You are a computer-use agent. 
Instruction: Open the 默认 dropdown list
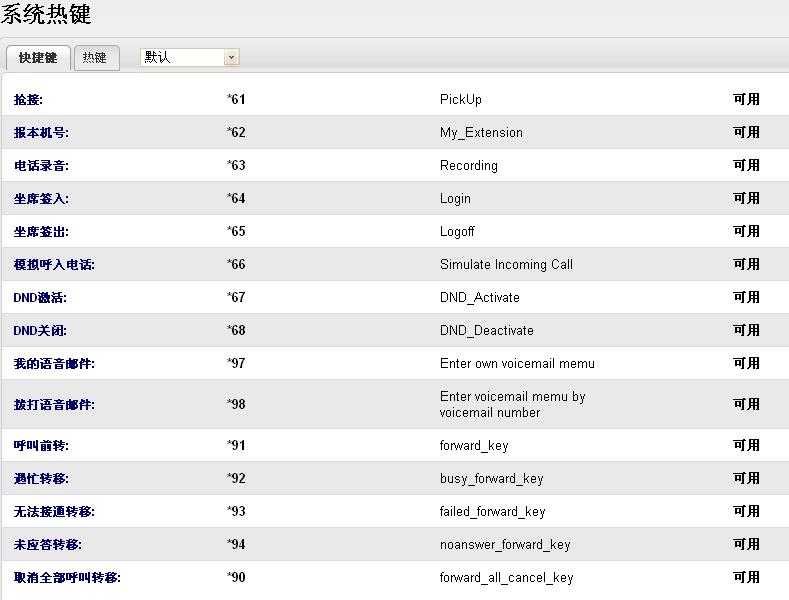[231, 58]
